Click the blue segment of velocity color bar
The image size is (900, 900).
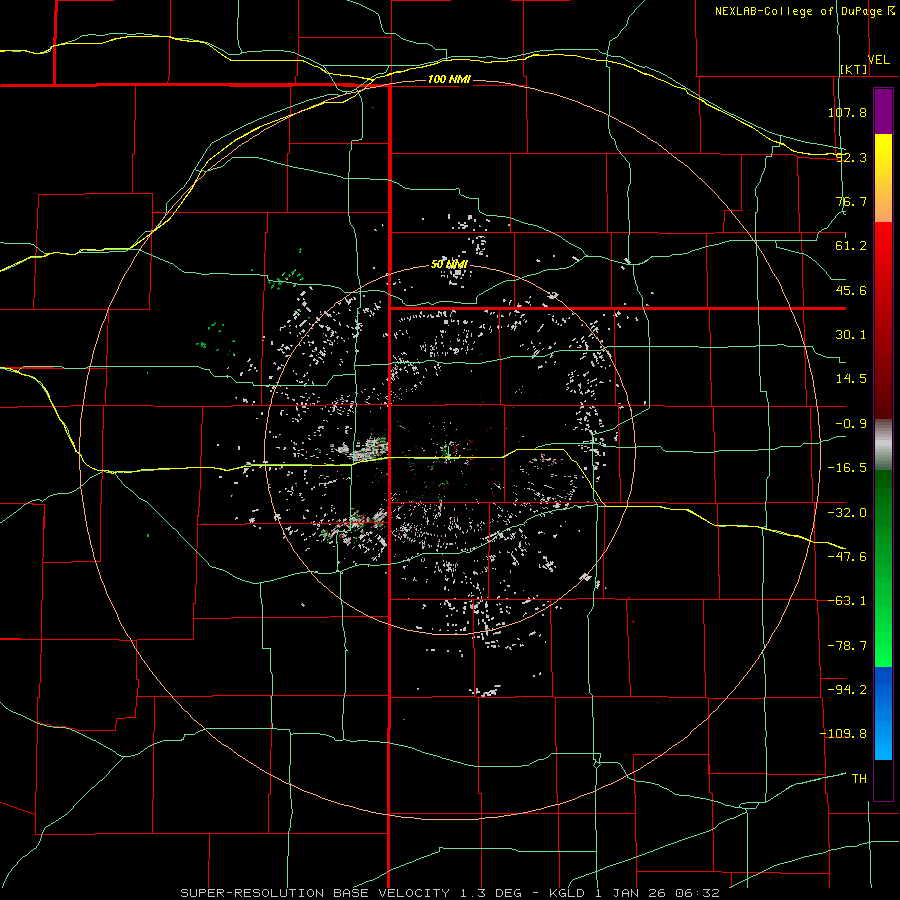[x=883, y=713]
